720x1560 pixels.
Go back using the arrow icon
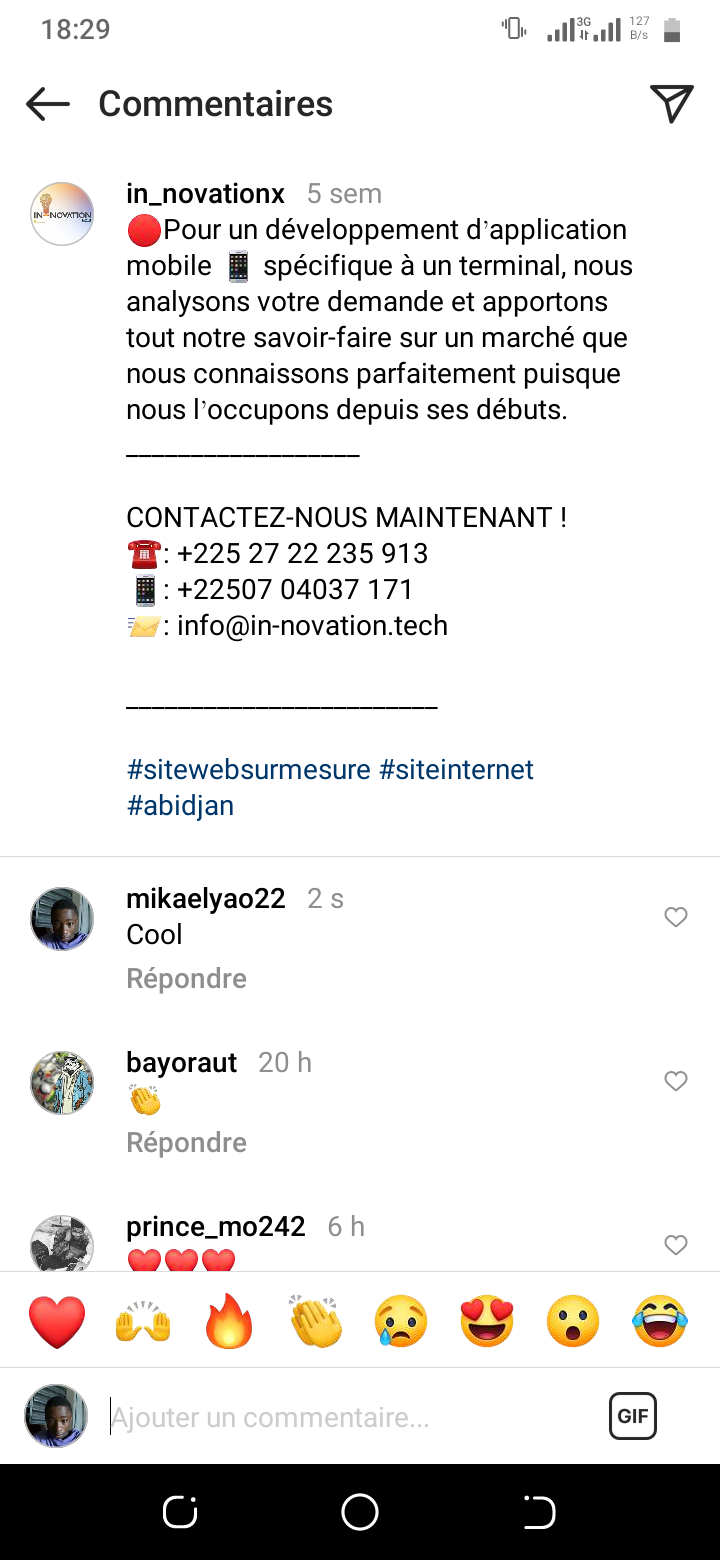pyautogui.click(x=47, y=104)
